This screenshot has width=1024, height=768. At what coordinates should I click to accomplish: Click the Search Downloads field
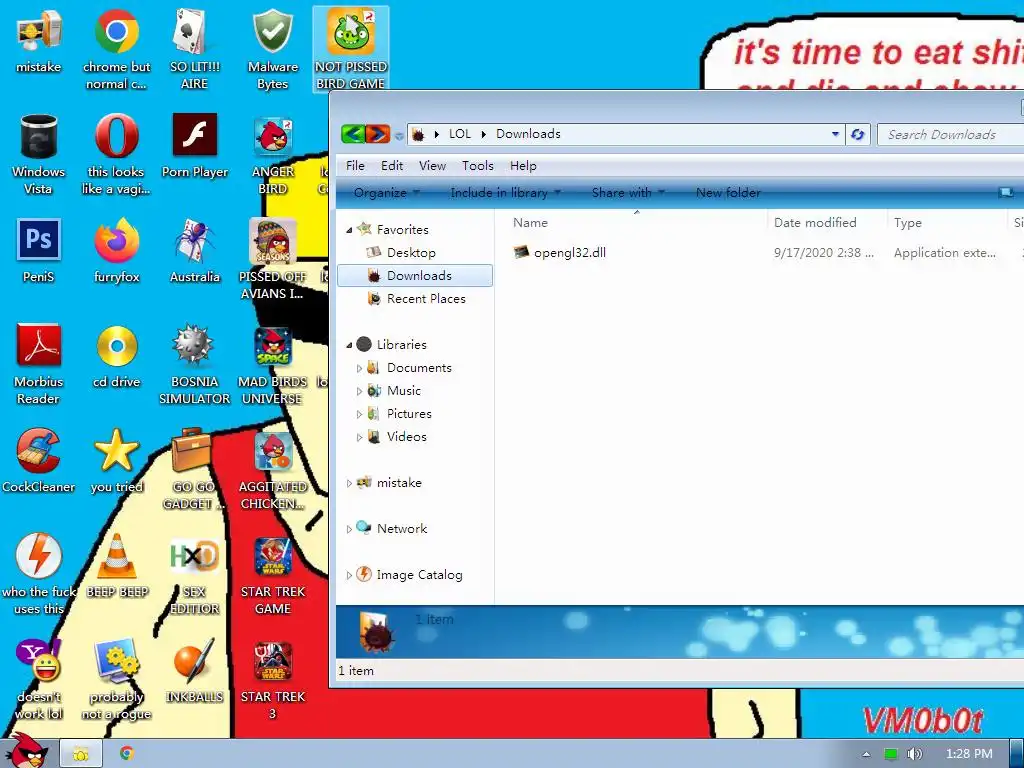tap(950, 135)
